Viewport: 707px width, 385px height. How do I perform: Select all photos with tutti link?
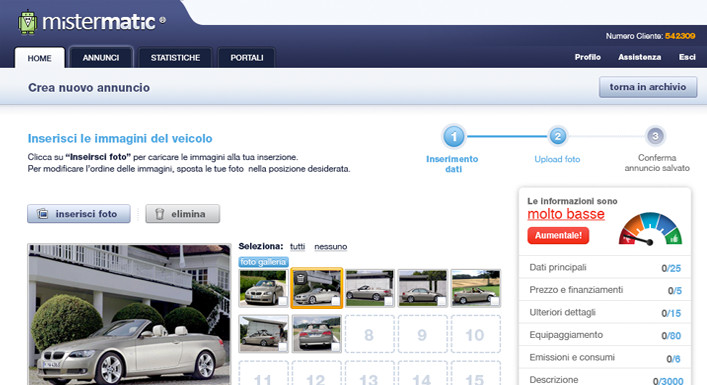tap(297, 247)
